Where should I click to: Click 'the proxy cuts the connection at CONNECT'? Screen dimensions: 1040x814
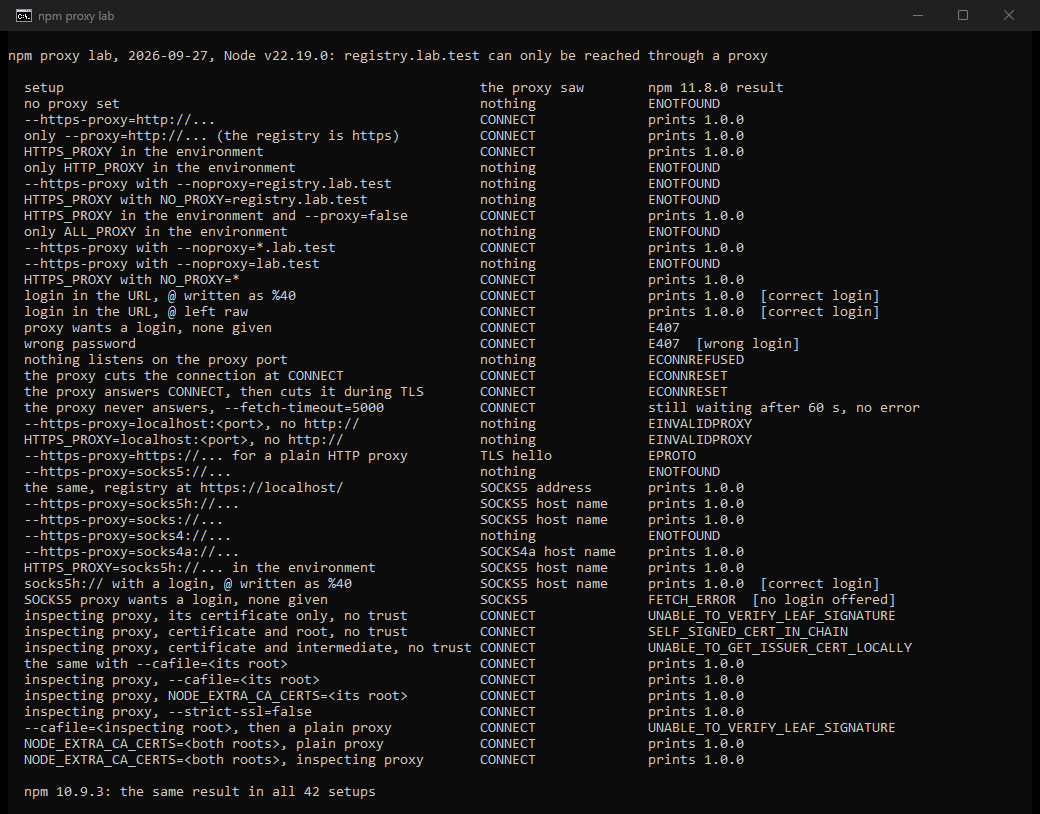[184, 375]
